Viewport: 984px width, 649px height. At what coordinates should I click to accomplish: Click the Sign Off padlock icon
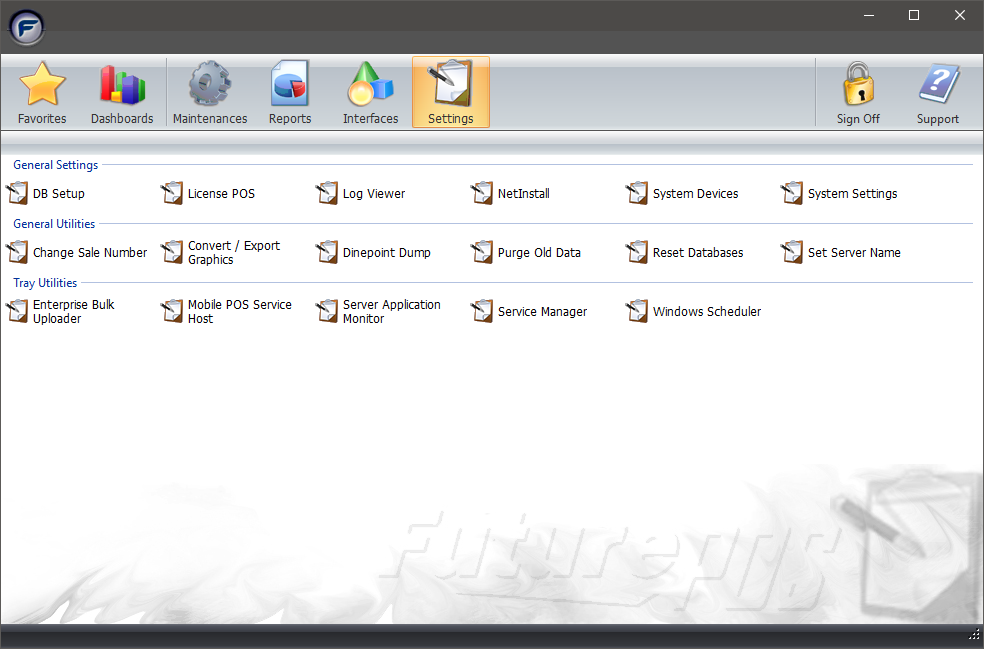(x=858, y=83)
